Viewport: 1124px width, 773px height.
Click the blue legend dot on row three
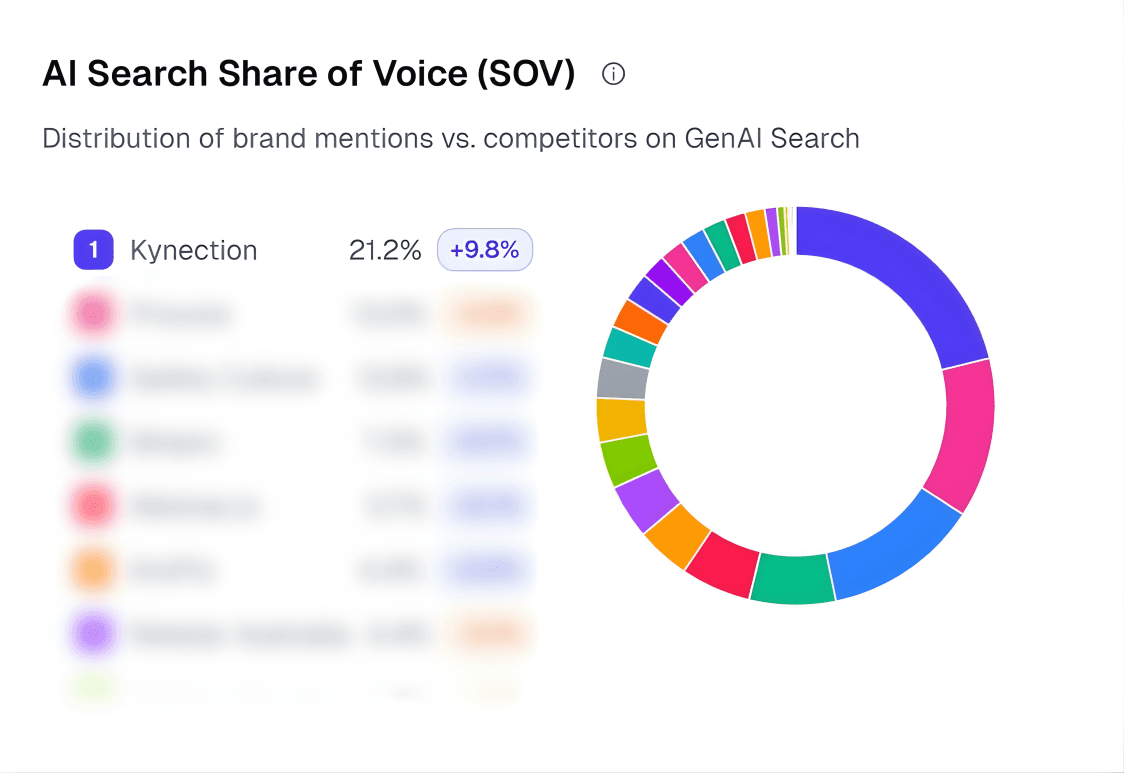click(93, 377)
